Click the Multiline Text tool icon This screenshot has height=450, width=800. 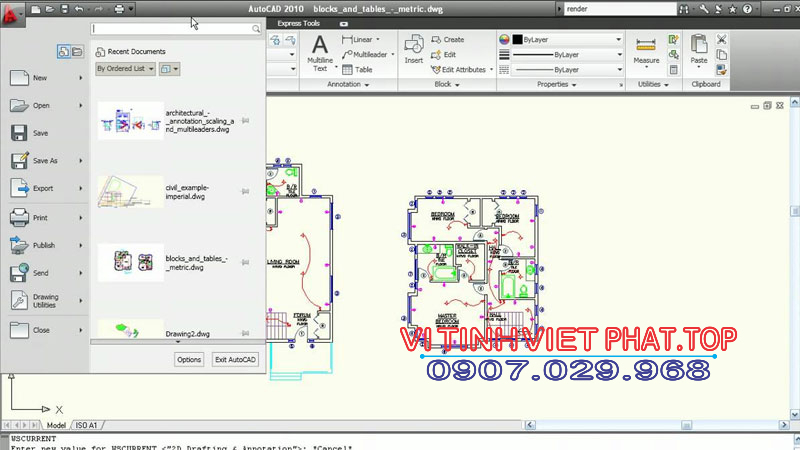320,51
